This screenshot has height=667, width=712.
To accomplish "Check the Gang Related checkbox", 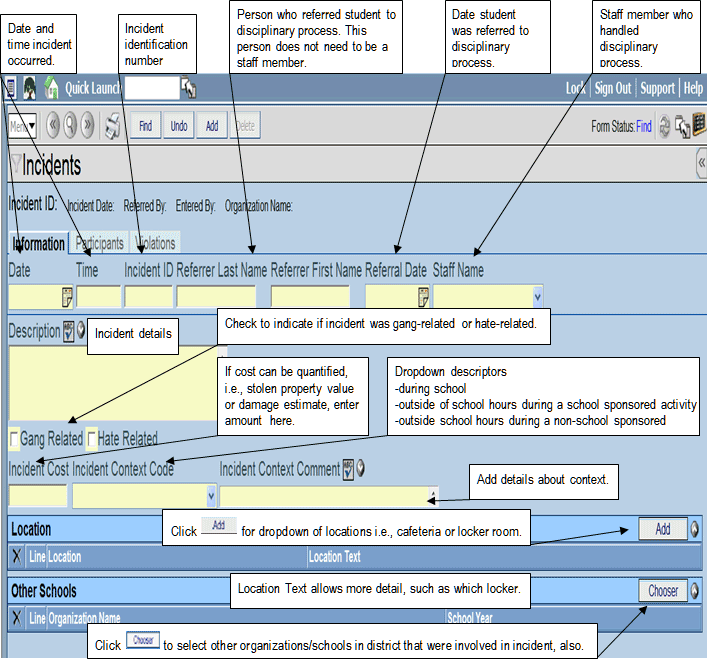I will [x=14, y=439].
